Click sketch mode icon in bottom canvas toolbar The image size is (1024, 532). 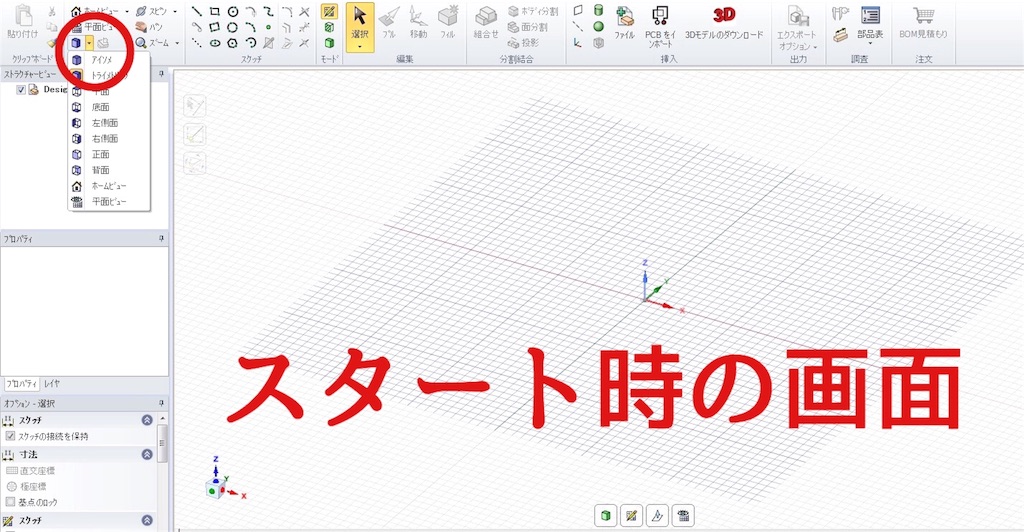pos(632,516)
